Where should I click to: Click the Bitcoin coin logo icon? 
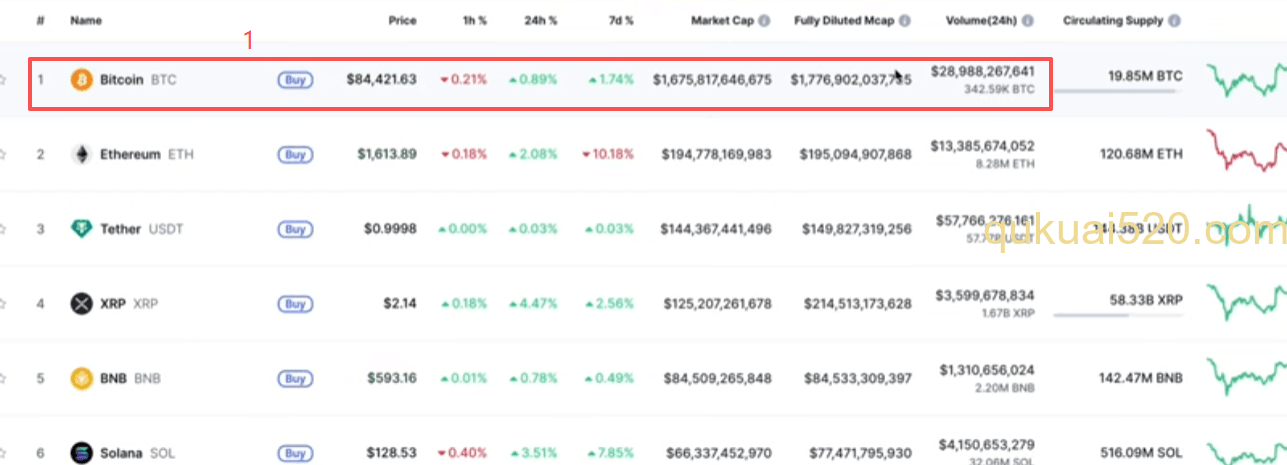pyautogui.click(x=81, y=80)
